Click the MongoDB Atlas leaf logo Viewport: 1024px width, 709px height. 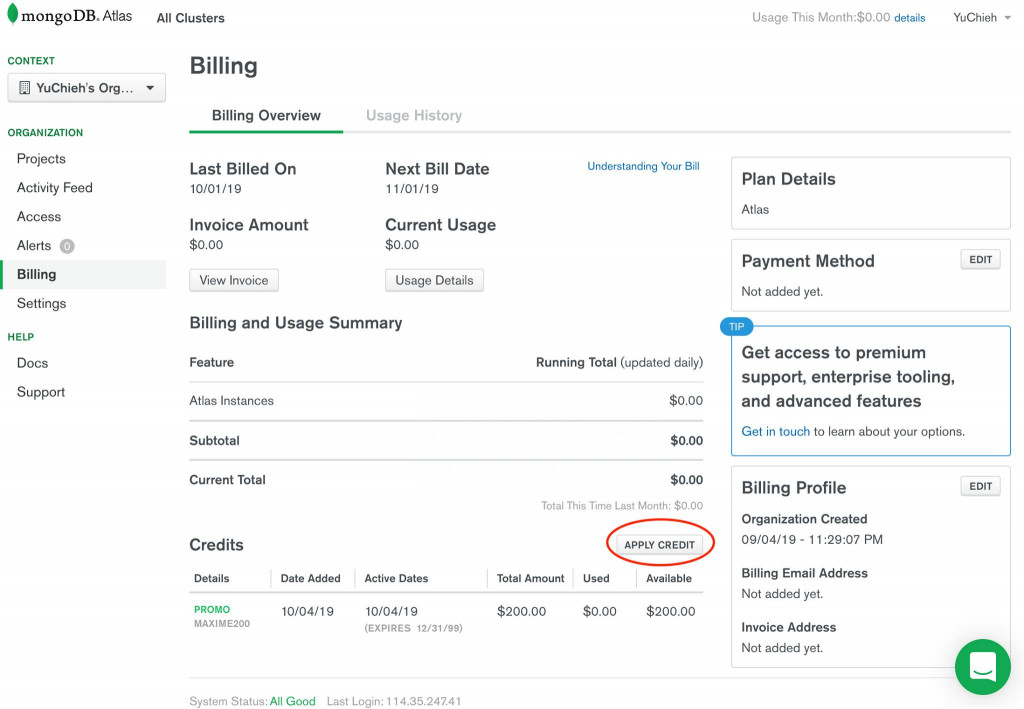(11, 17)
